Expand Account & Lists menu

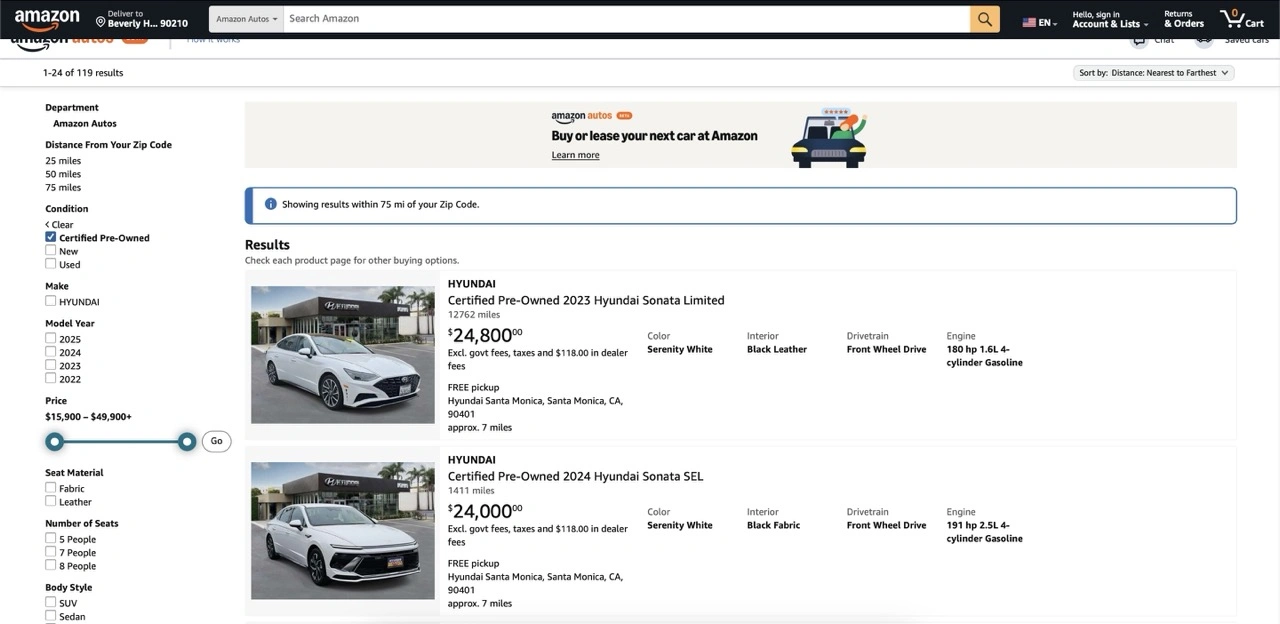click(1110, 19)
